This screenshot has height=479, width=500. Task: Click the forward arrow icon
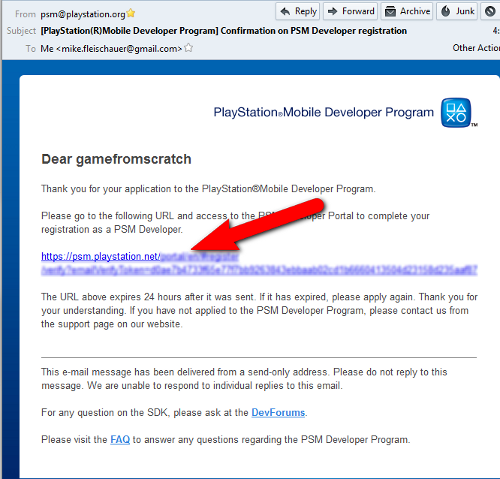pos(333,12)
